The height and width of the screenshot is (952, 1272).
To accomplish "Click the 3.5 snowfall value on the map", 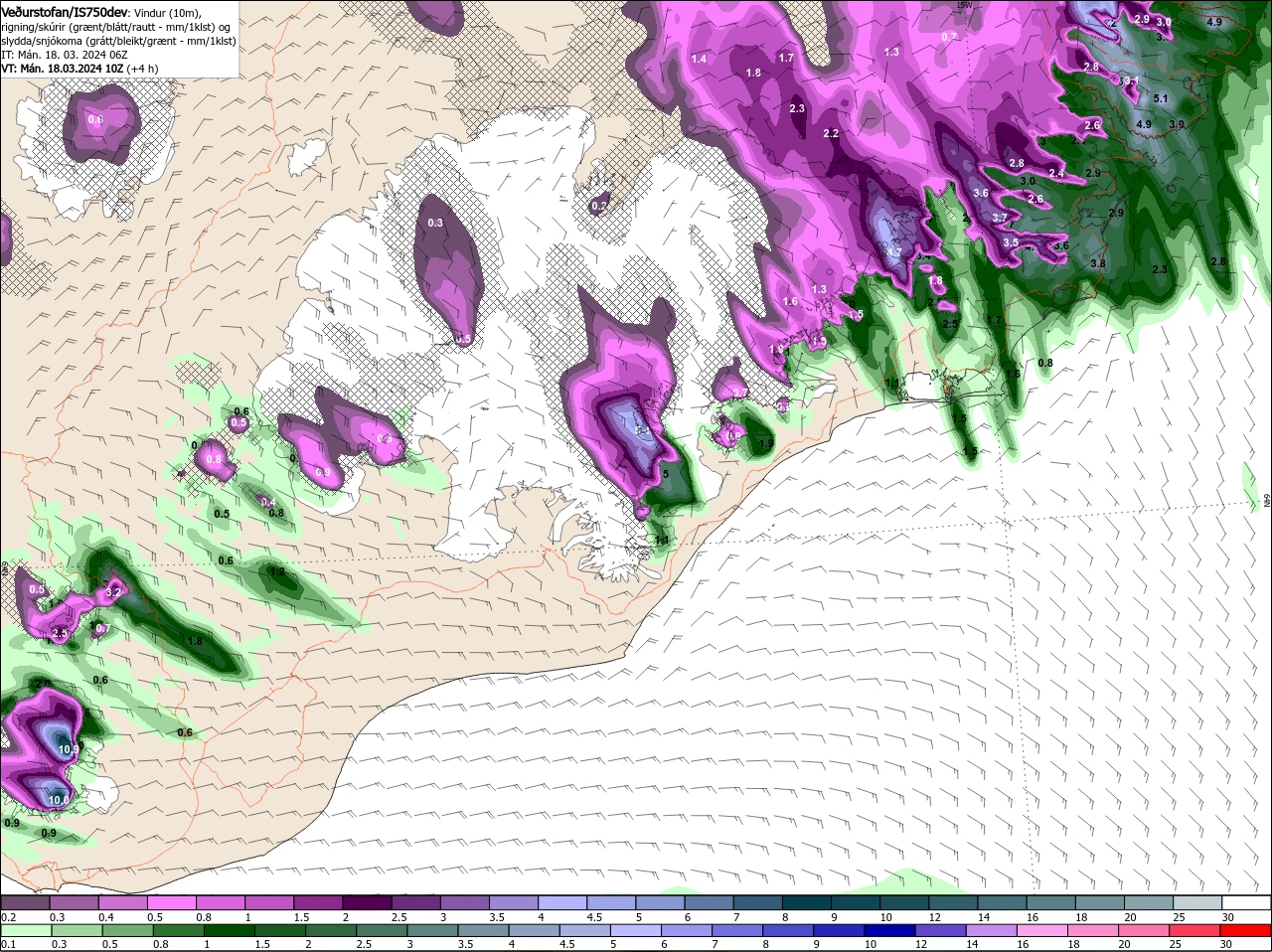I will pyautogui.click(x=1011, y=242).
